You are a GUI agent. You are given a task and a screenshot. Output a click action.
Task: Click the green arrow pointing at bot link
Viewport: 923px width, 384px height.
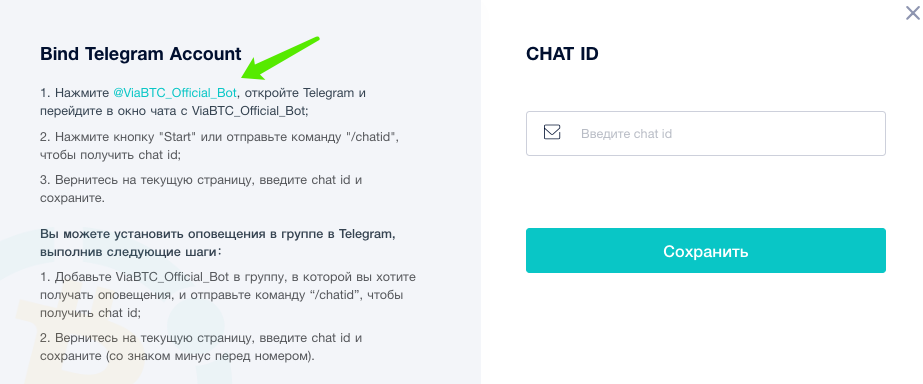280,59
